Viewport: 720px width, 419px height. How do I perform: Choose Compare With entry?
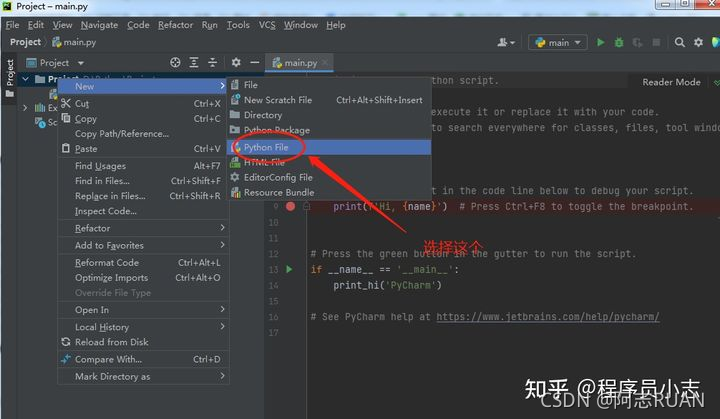(142, 359)
